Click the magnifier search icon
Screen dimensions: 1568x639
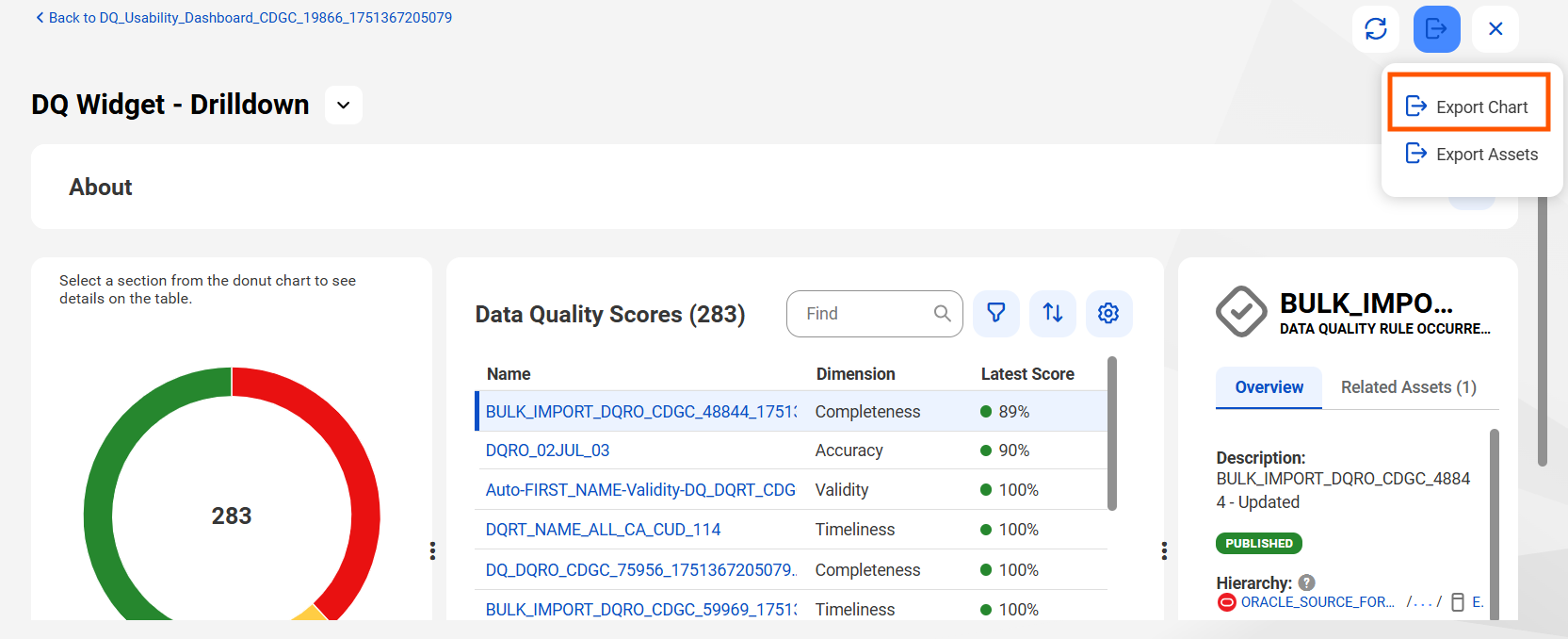(x=942, y=314)
